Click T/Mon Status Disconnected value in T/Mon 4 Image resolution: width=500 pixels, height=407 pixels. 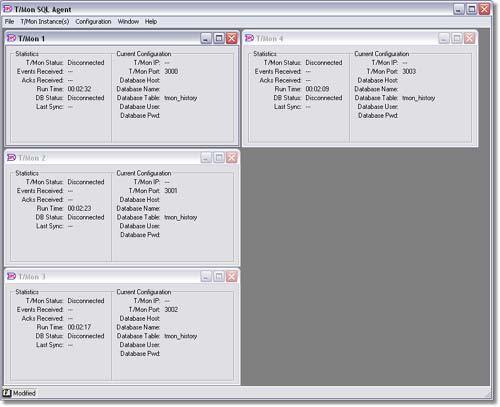tap(324, 63)
